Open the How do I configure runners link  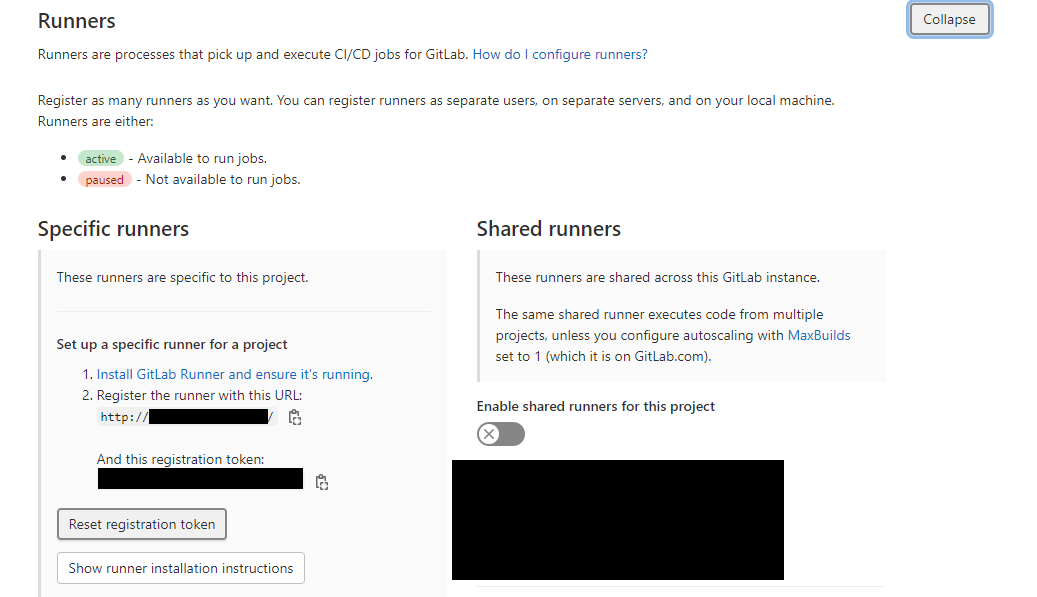[560, 54]
